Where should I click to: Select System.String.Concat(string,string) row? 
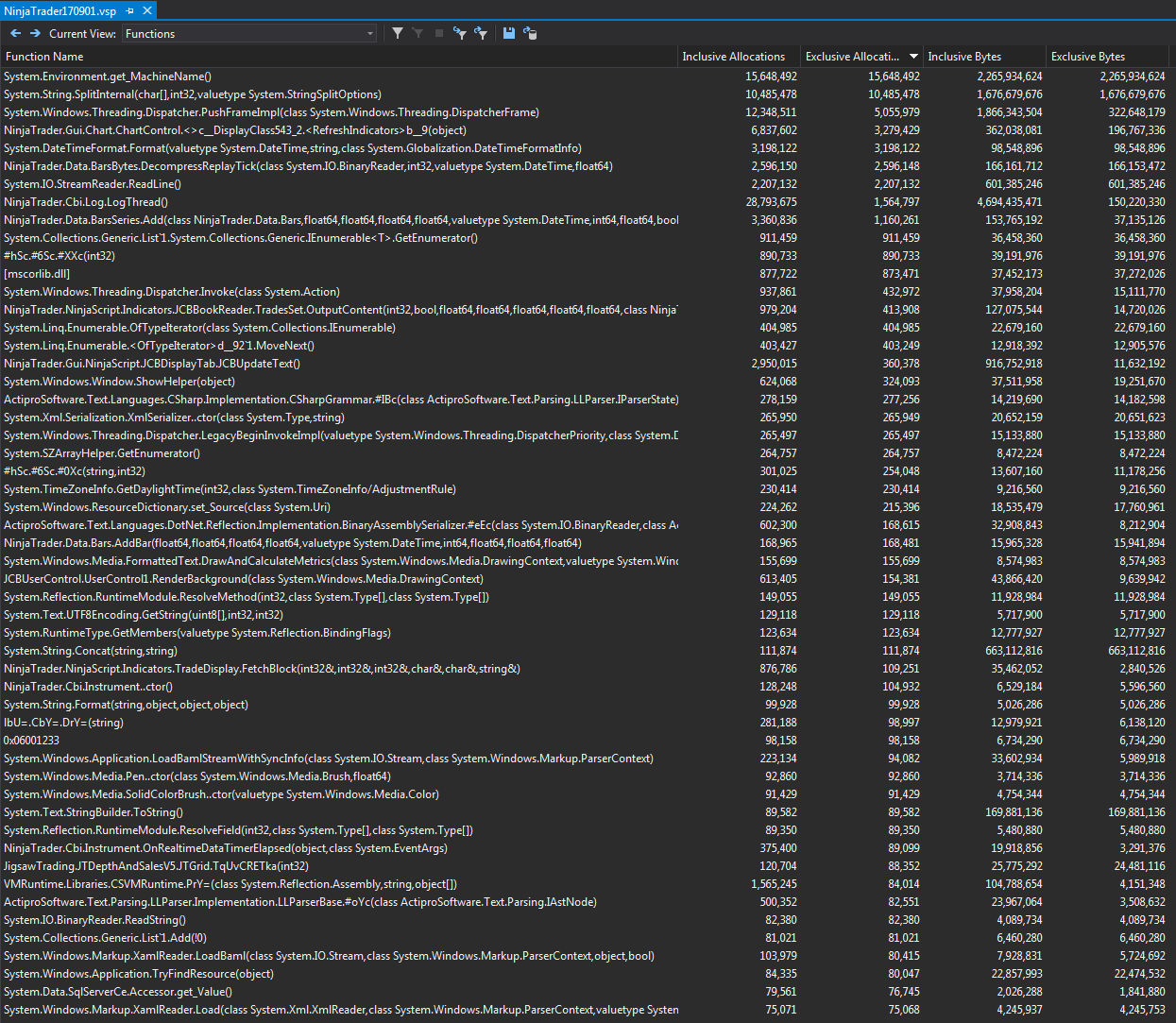click(586, 651)
